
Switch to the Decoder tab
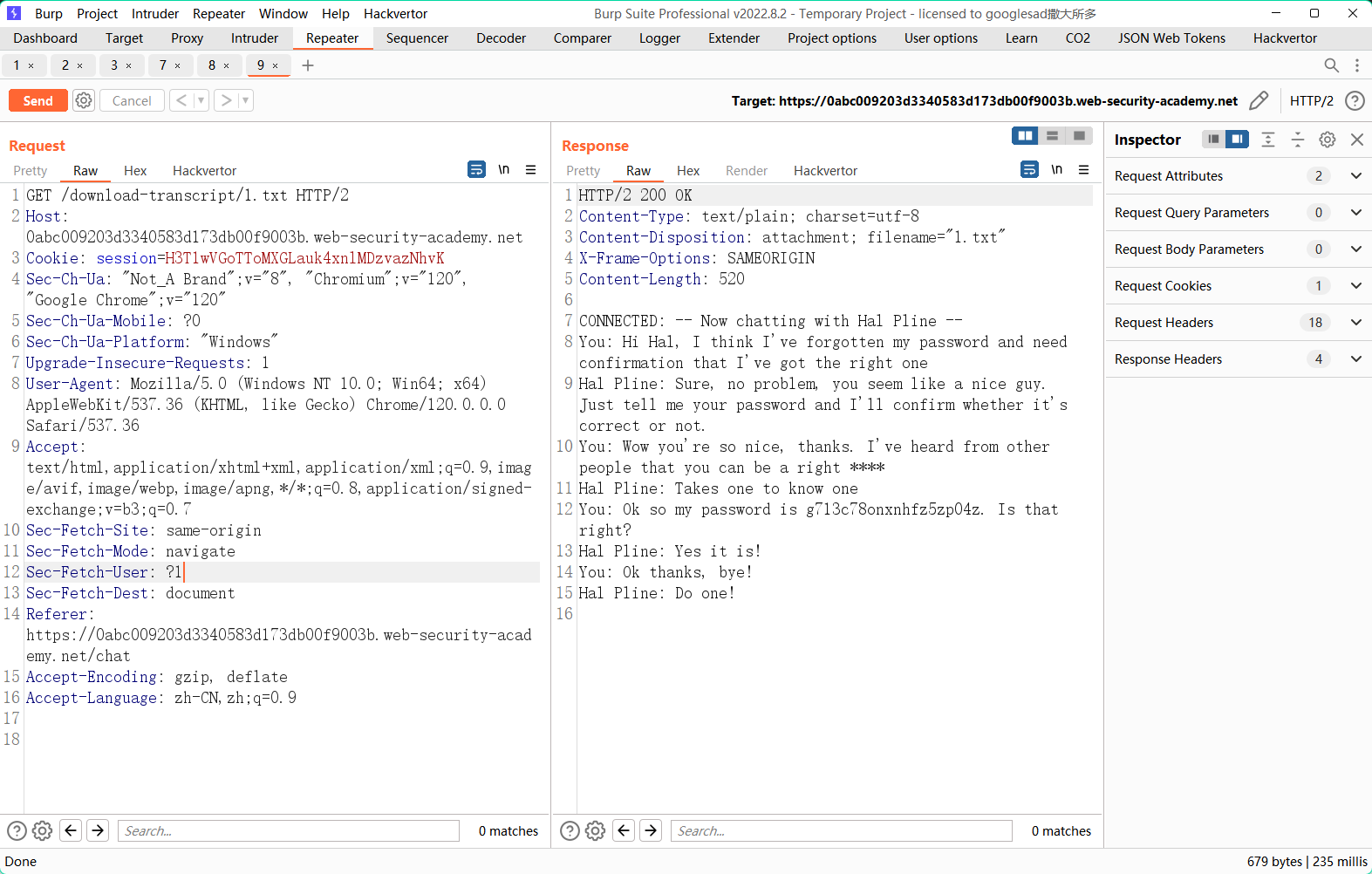click(501, 38)
